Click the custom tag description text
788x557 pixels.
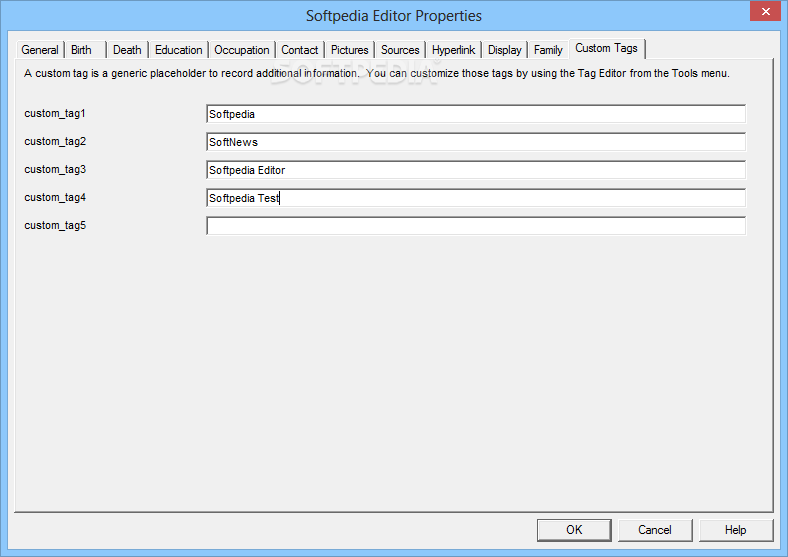click(x=376, y=73)
